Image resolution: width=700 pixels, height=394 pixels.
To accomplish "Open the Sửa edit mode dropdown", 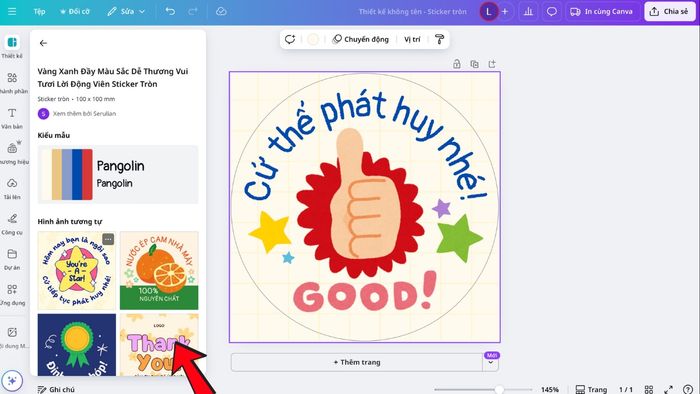I will tap(126, 12).
